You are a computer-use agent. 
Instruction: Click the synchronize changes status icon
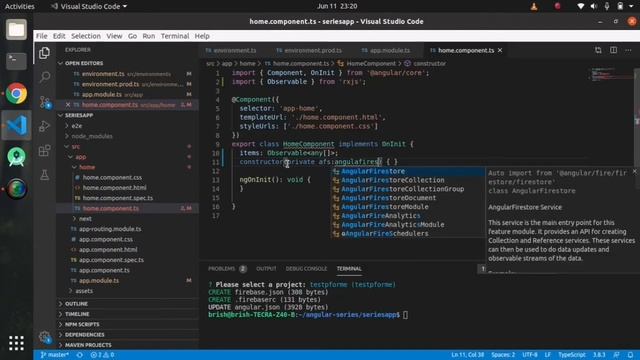80,355
